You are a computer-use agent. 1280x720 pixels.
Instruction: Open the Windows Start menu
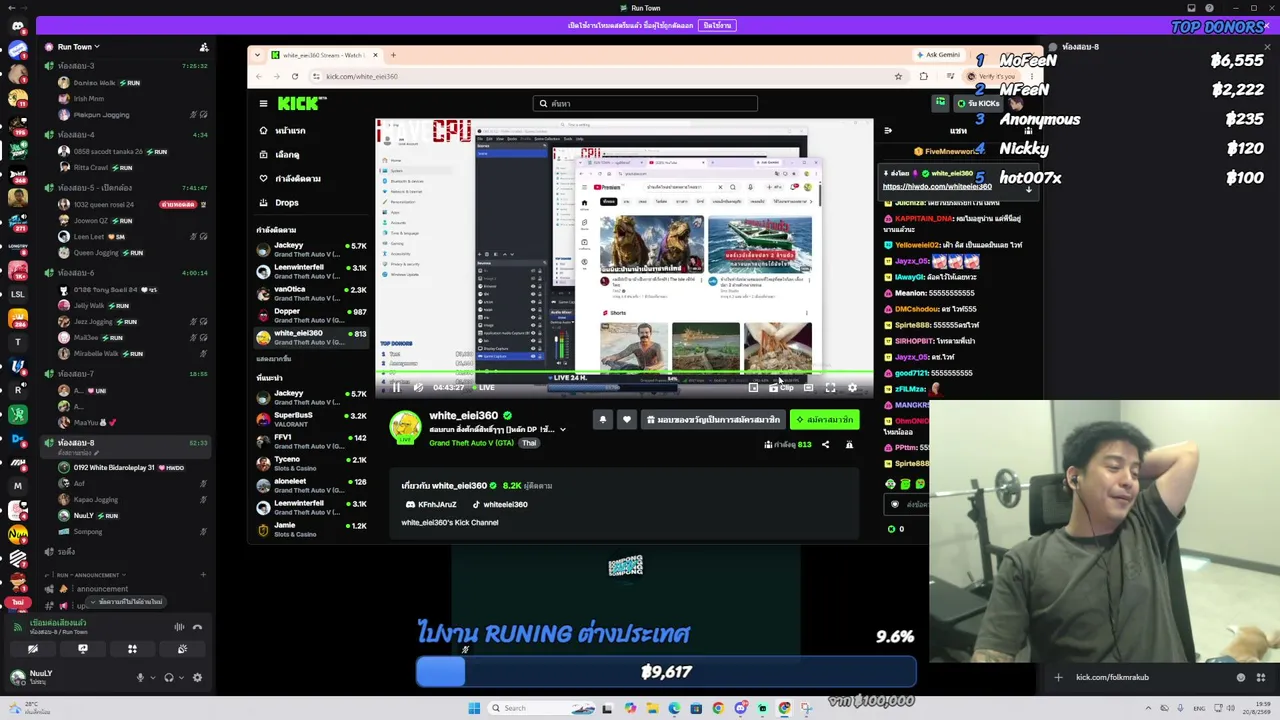pyautogui.click(x=474, y=708)
